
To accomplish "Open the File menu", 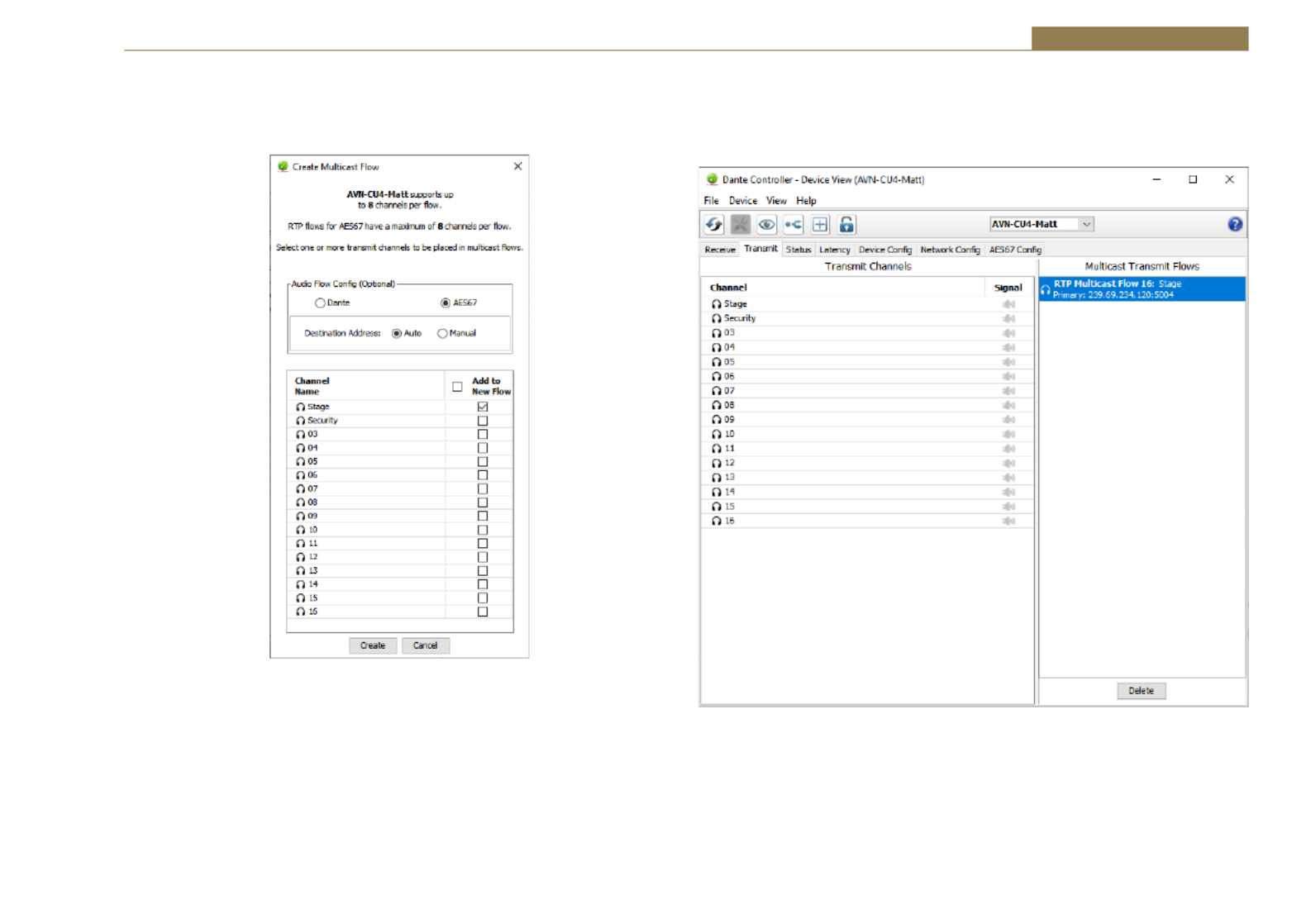I will pos(711,201).
